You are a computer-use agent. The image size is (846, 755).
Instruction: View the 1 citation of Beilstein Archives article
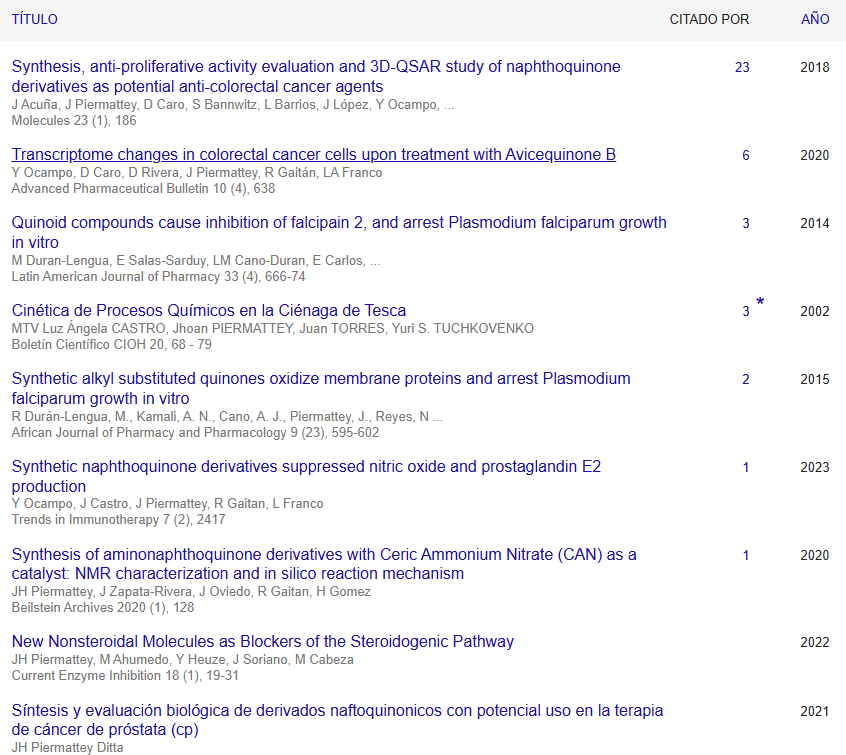point(746,555)
